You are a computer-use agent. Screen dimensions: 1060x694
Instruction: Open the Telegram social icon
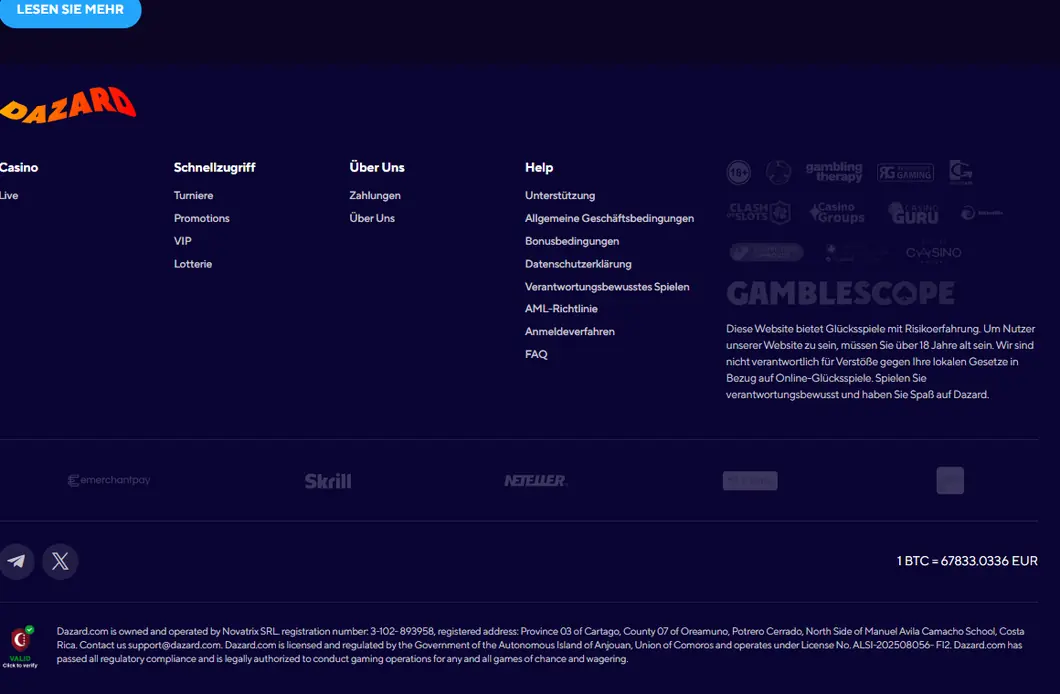coord(16,561)
